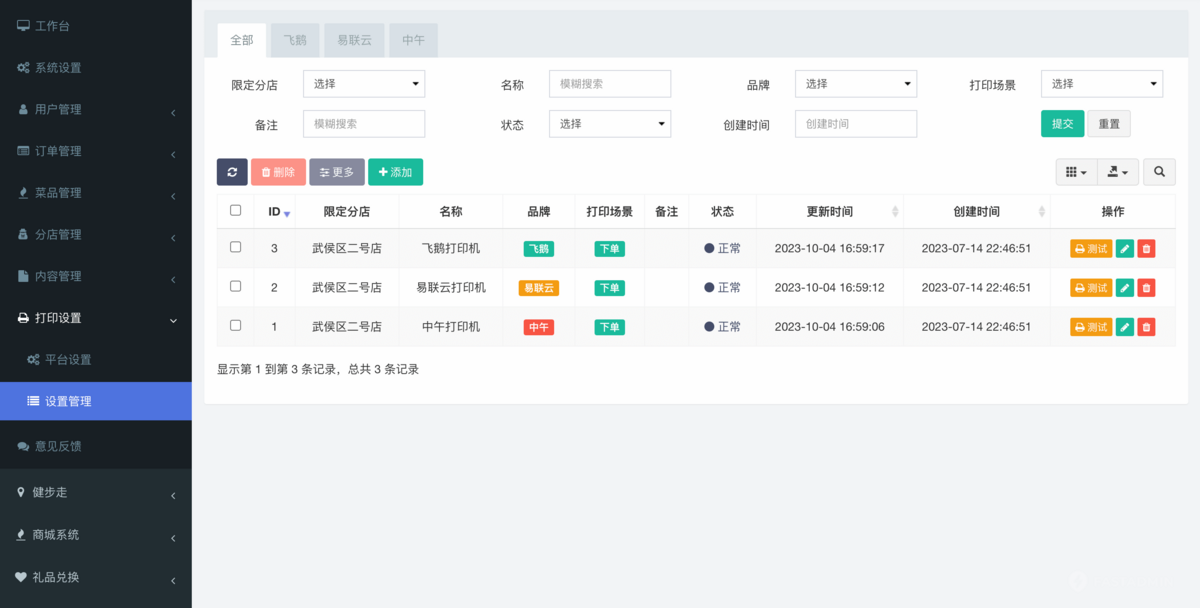Click inside the 名称 模糊搜索 input field
The height and width of the screenshot is (608, 1200).
click(609, 84)
